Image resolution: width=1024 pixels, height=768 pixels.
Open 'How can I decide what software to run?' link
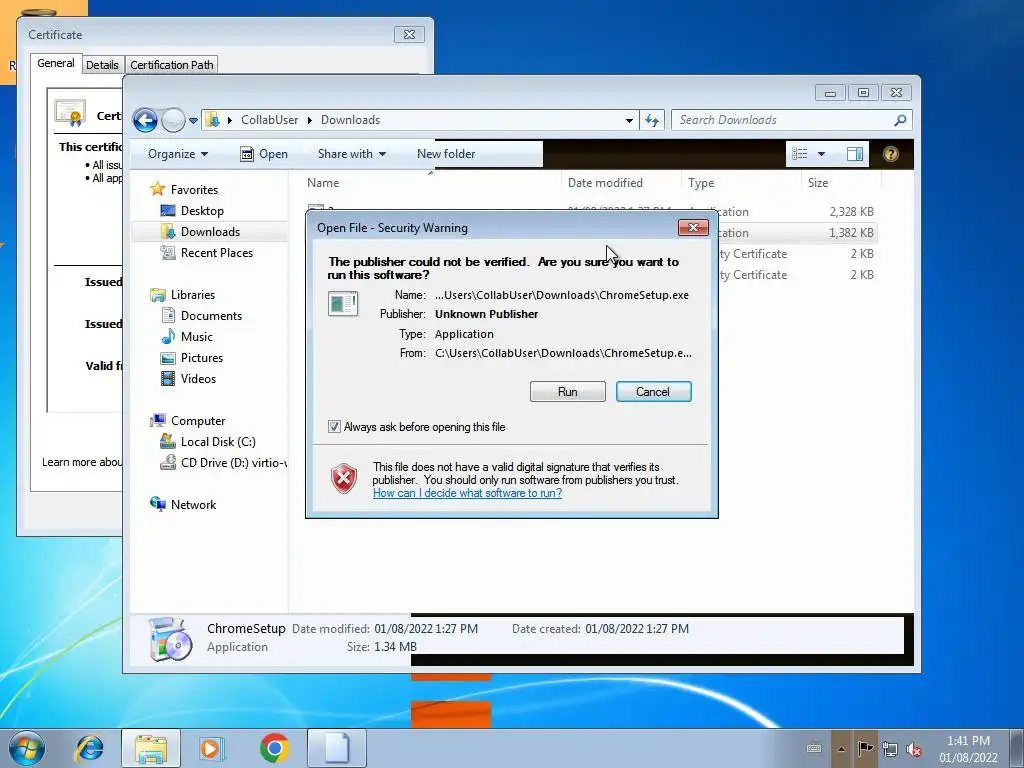pos(468,493)
